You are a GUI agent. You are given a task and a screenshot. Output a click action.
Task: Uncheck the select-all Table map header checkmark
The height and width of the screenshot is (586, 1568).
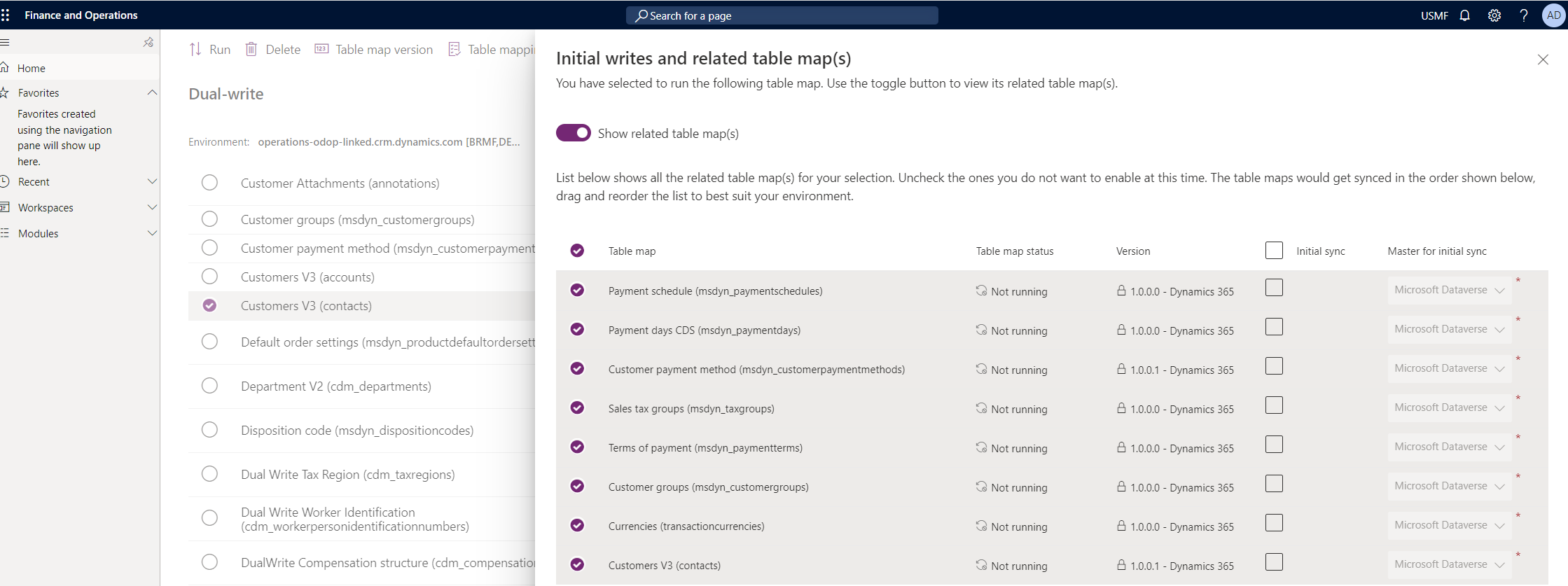577,251
